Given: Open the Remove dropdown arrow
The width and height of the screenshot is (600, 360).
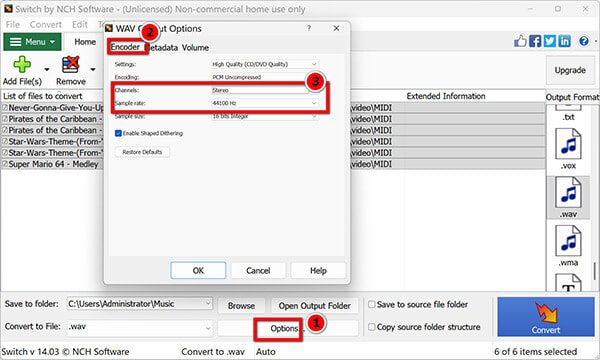Looking at the screenshot, I should coord(93,70).
